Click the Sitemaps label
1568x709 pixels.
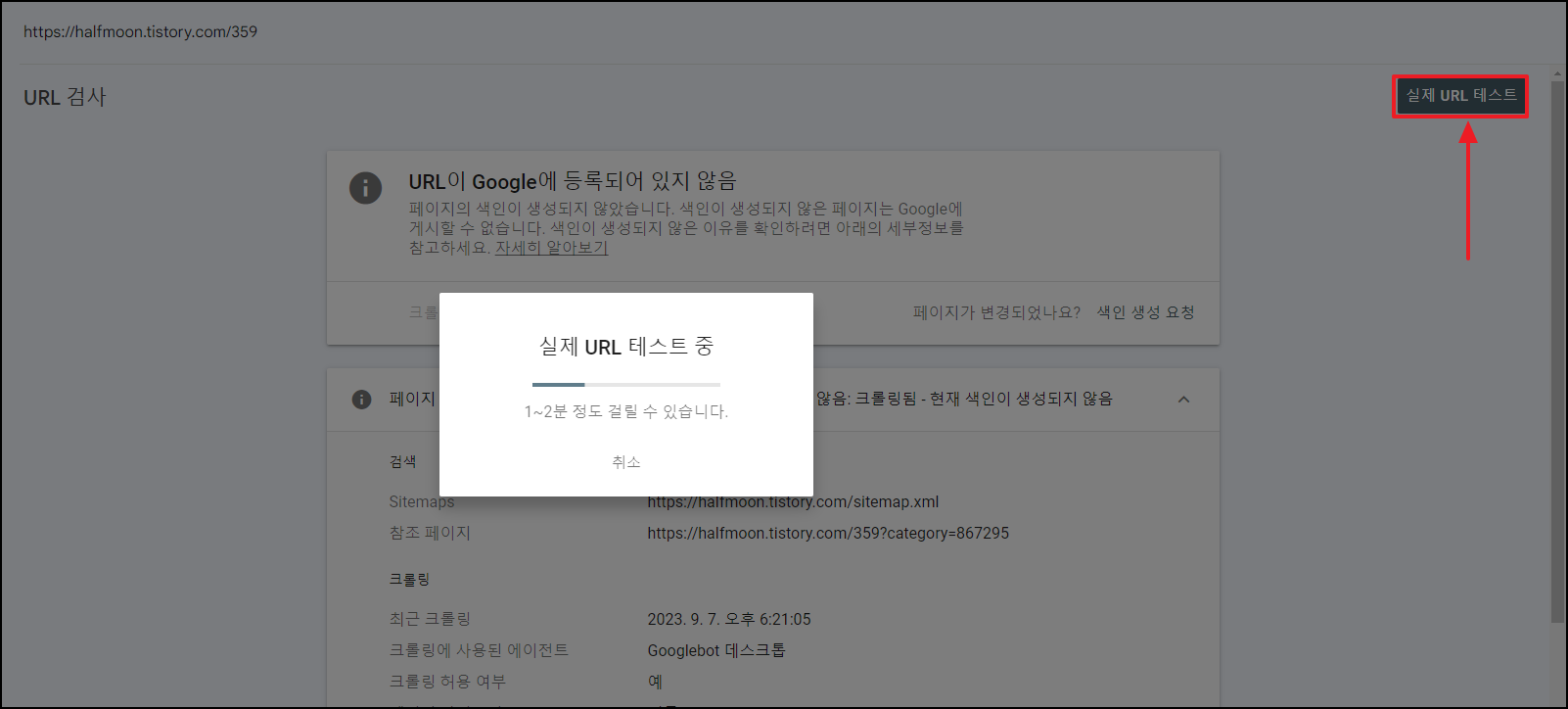[x=422, y=501]
